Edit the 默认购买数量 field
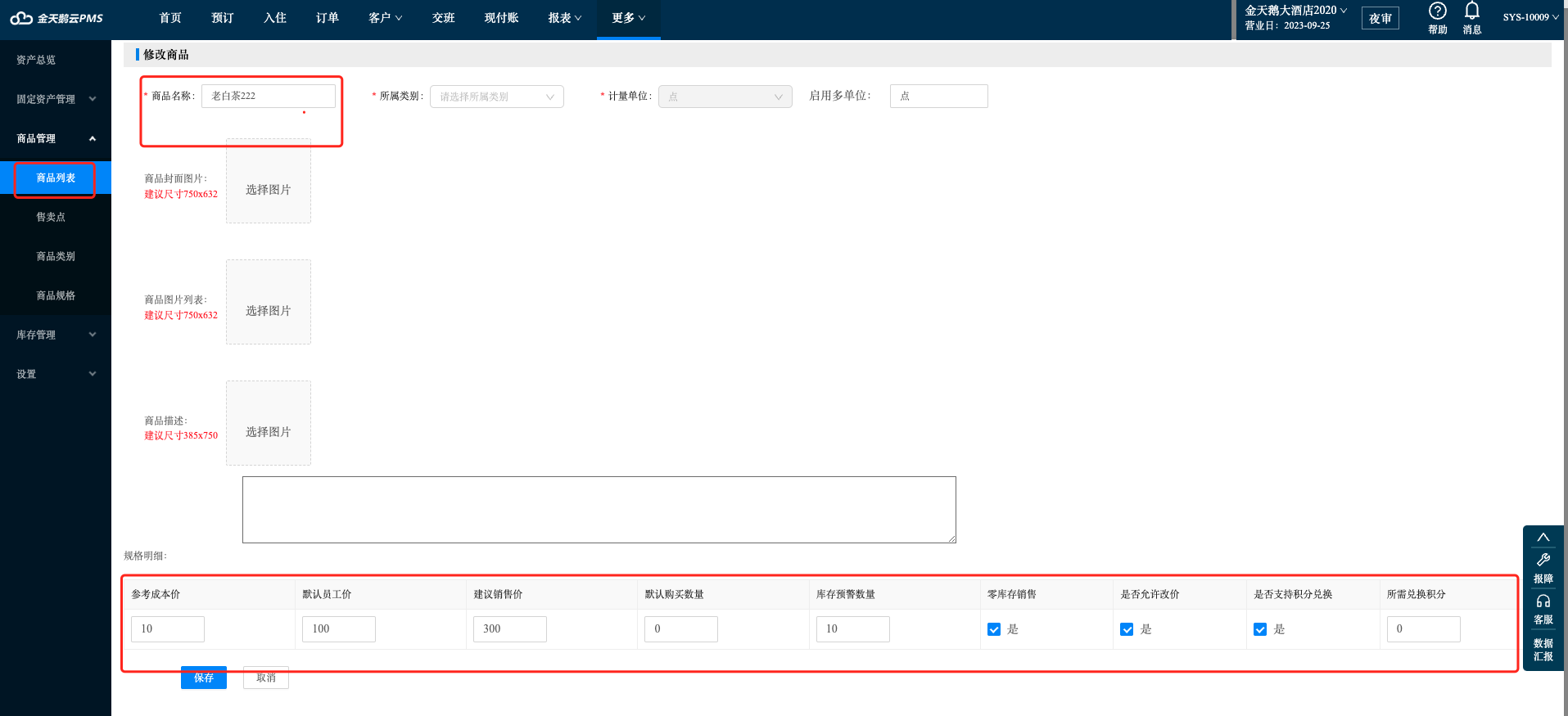This screenshot has width=1568, height=716. point(681,629)
